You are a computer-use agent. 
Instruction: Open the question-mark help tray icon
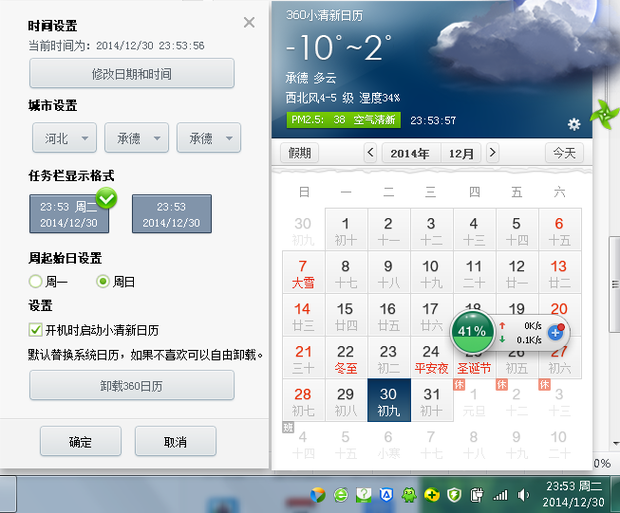pos(363,494)
